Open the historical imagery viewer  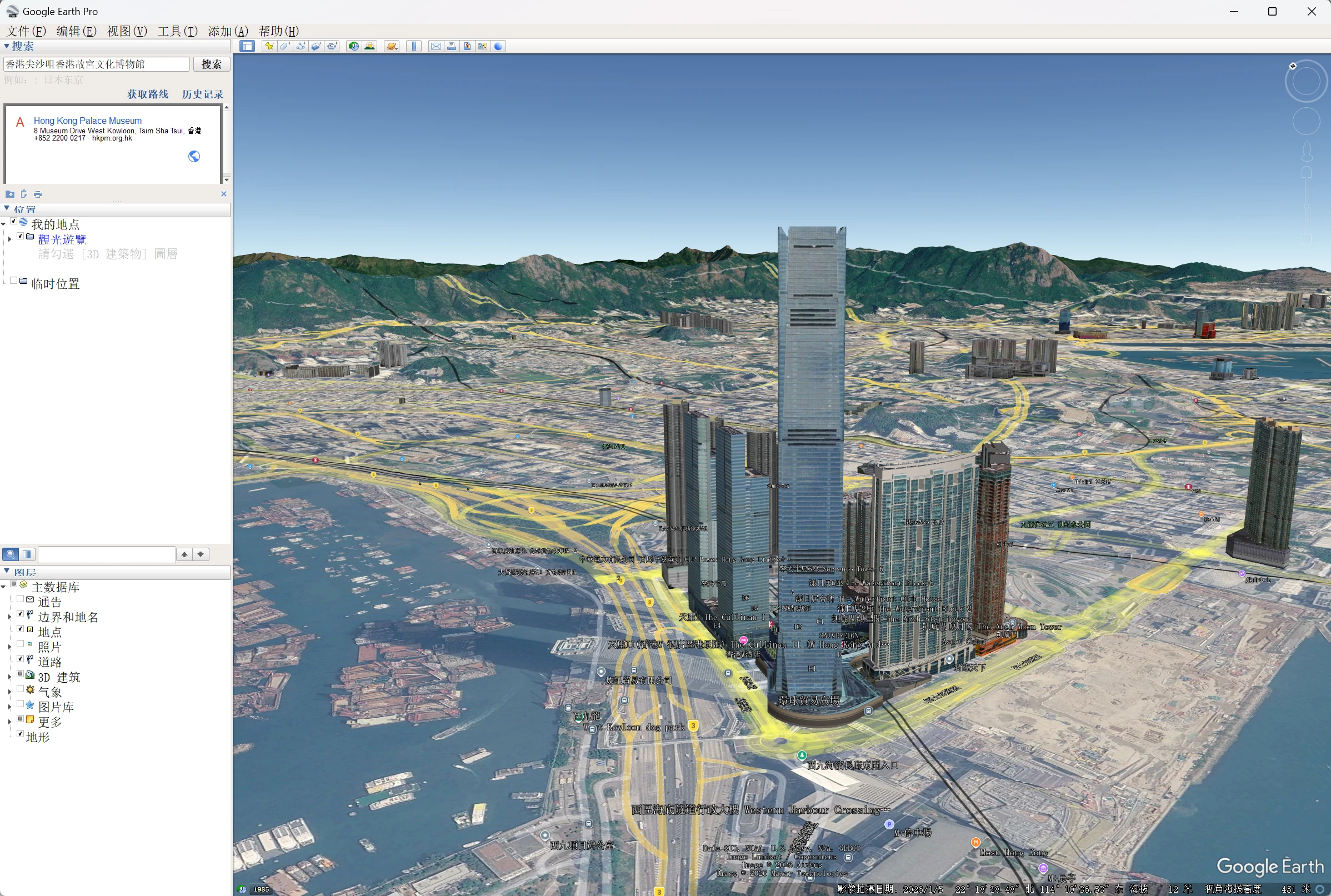pyautogui.click(x=353, y=46)
